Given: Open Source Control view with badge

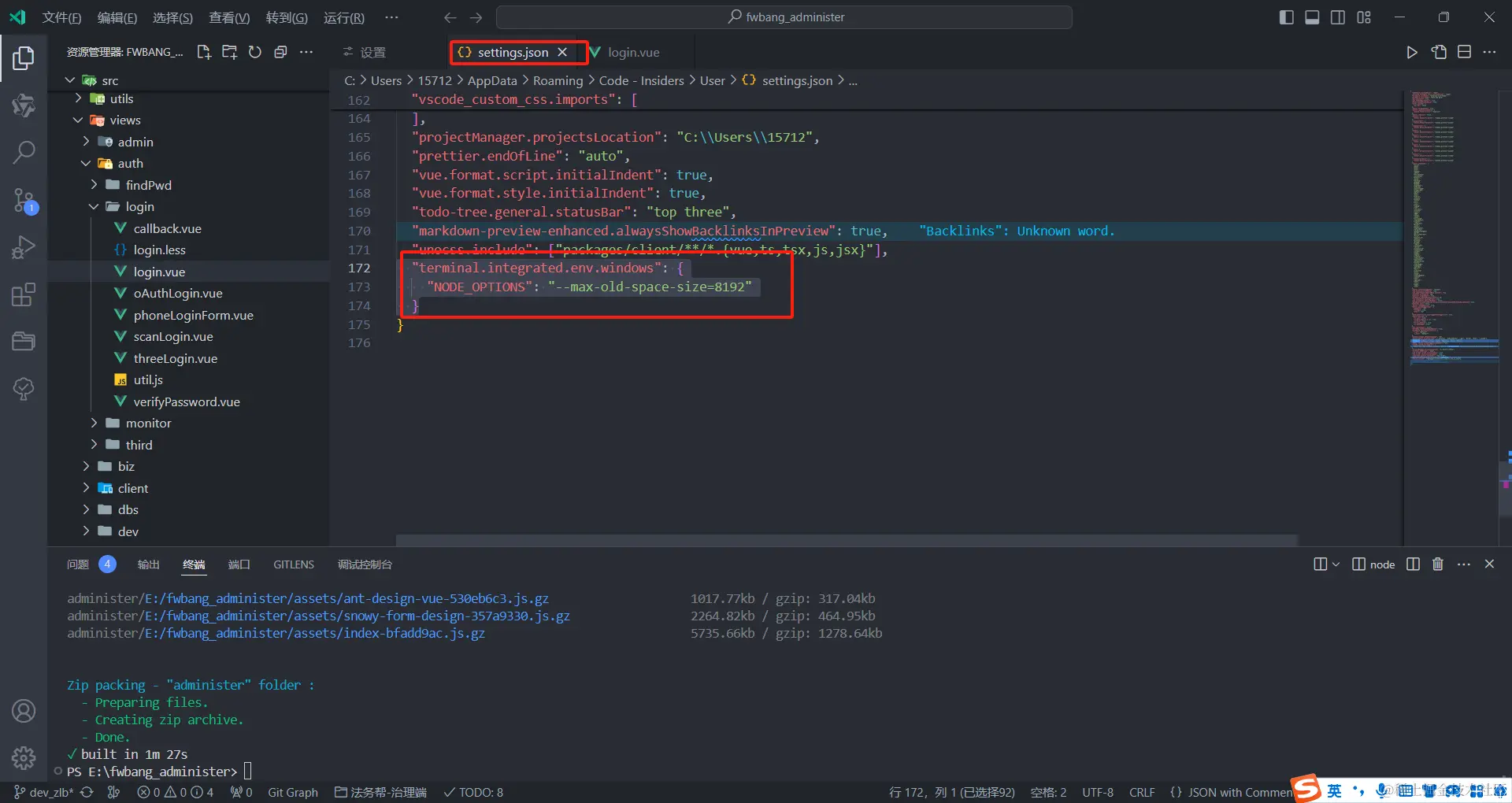Looking at the screenshot, I should (x=24, y=200).
